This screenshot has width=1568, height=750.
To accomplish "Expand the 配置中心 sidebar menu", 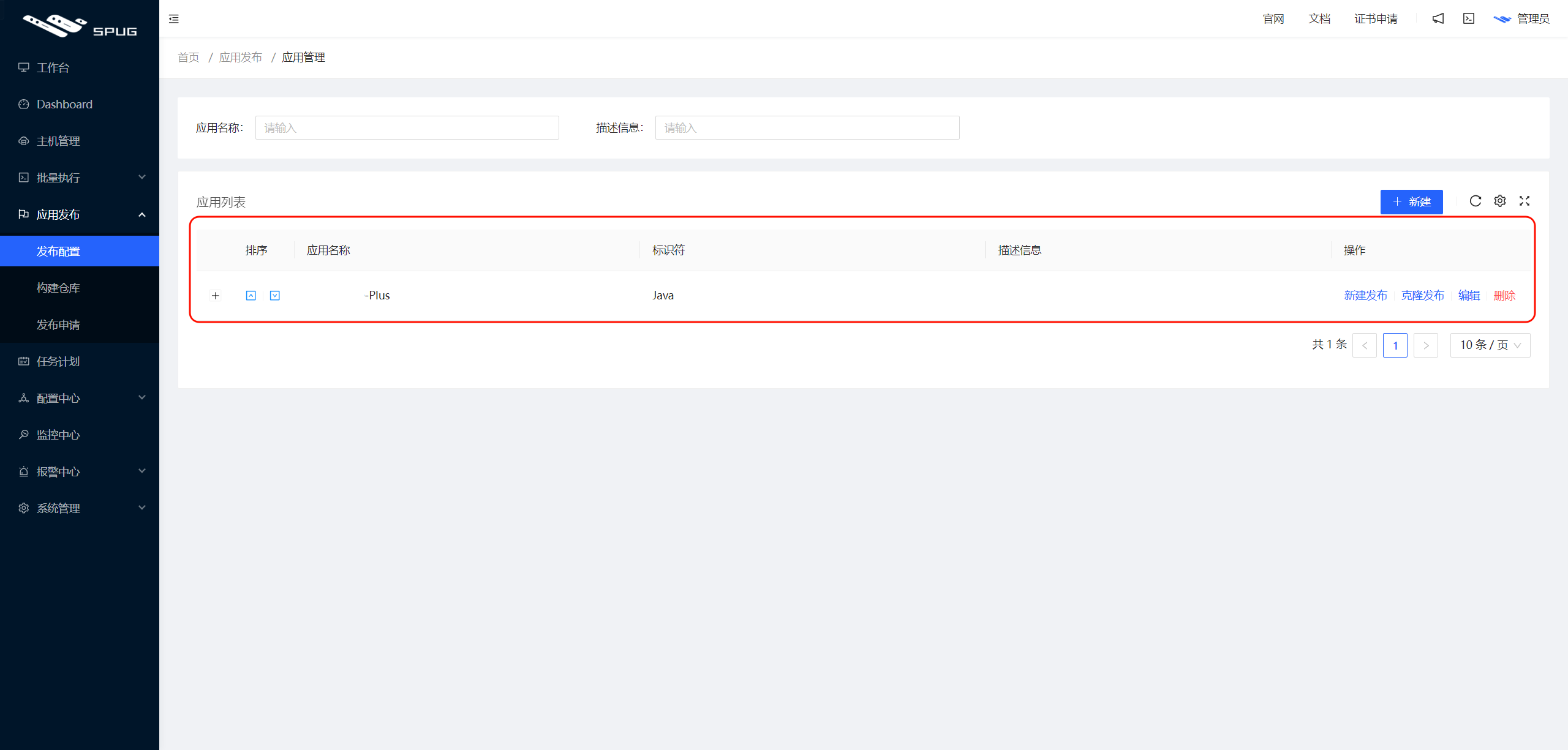I will 80,398.
